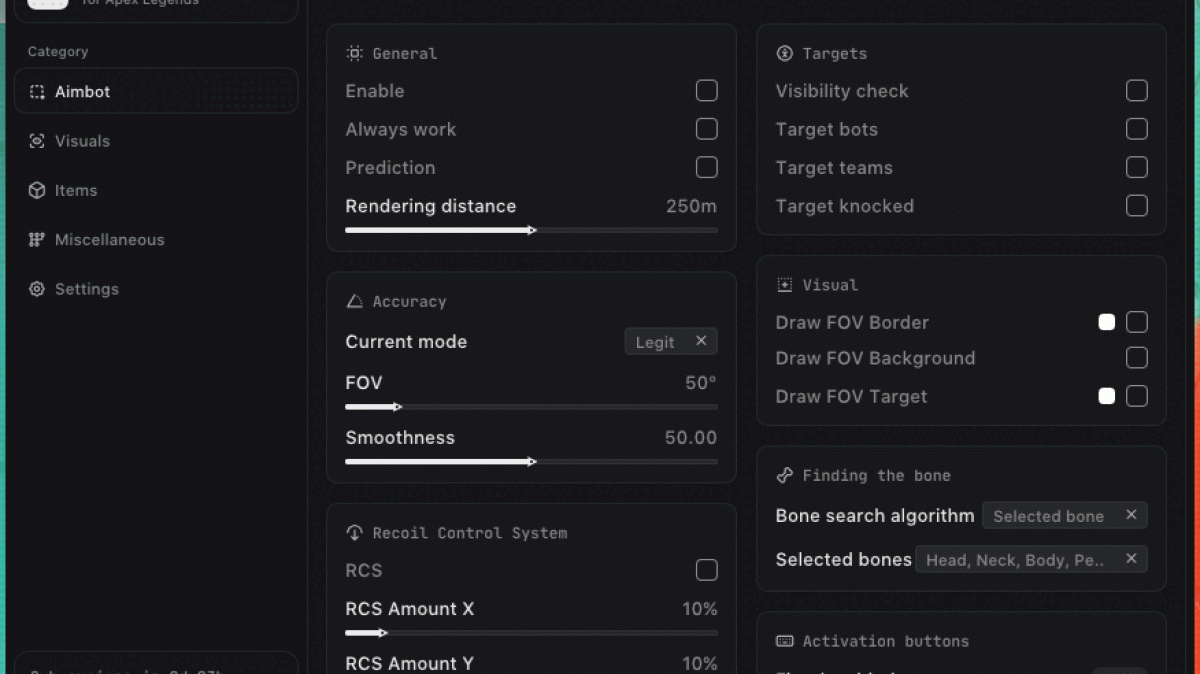
Task: Click the Visuals sidebar icon
Action: click(x=37, y=141)
